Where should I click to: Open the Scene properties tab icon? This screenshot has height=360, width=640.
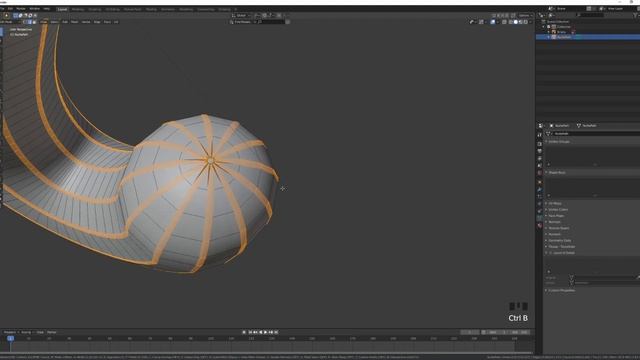(540, 166)
